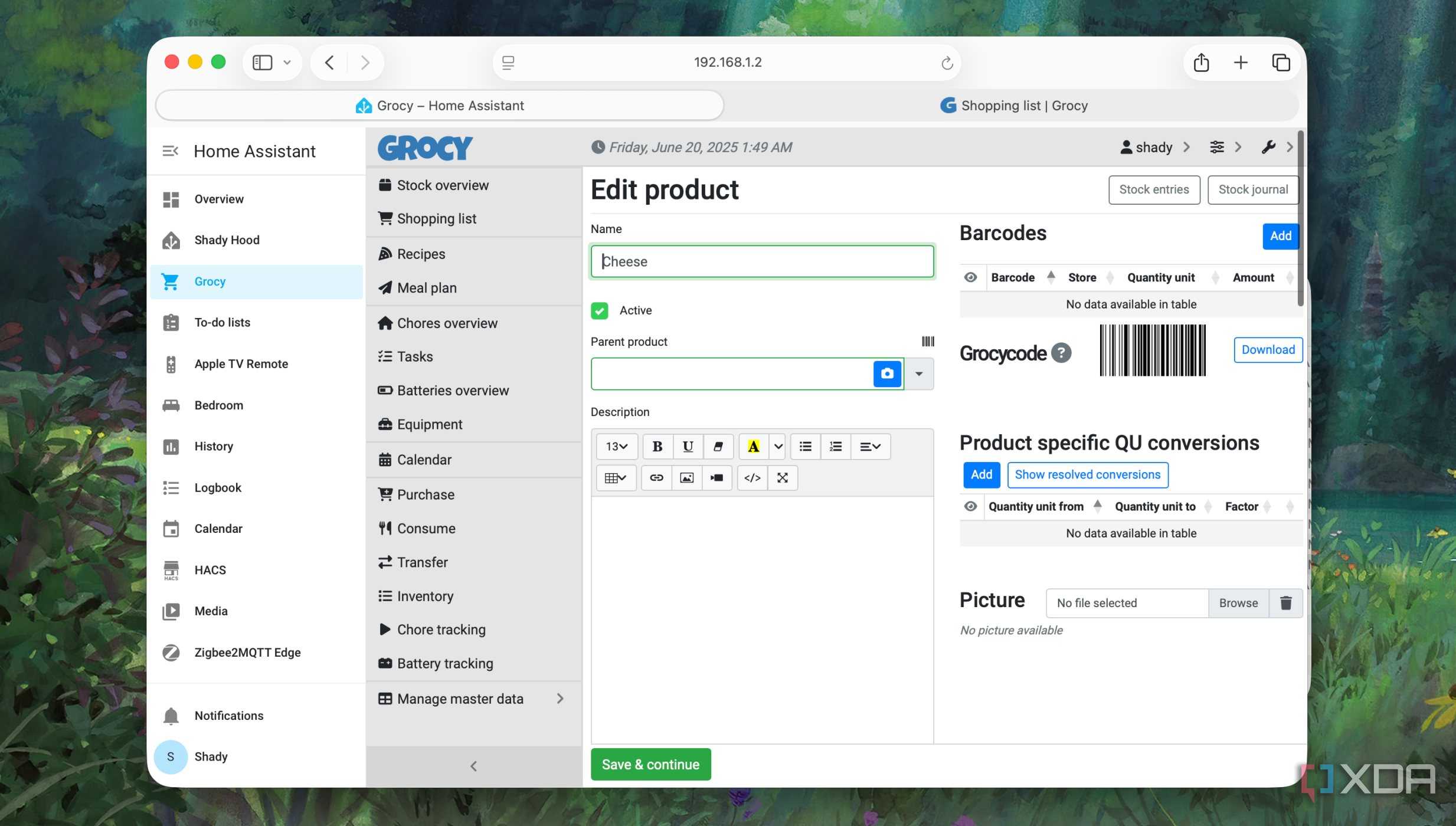Screen dimensions: 1456x826
Task: Click camera barcode scan button
Action: [x=887, y=373]
